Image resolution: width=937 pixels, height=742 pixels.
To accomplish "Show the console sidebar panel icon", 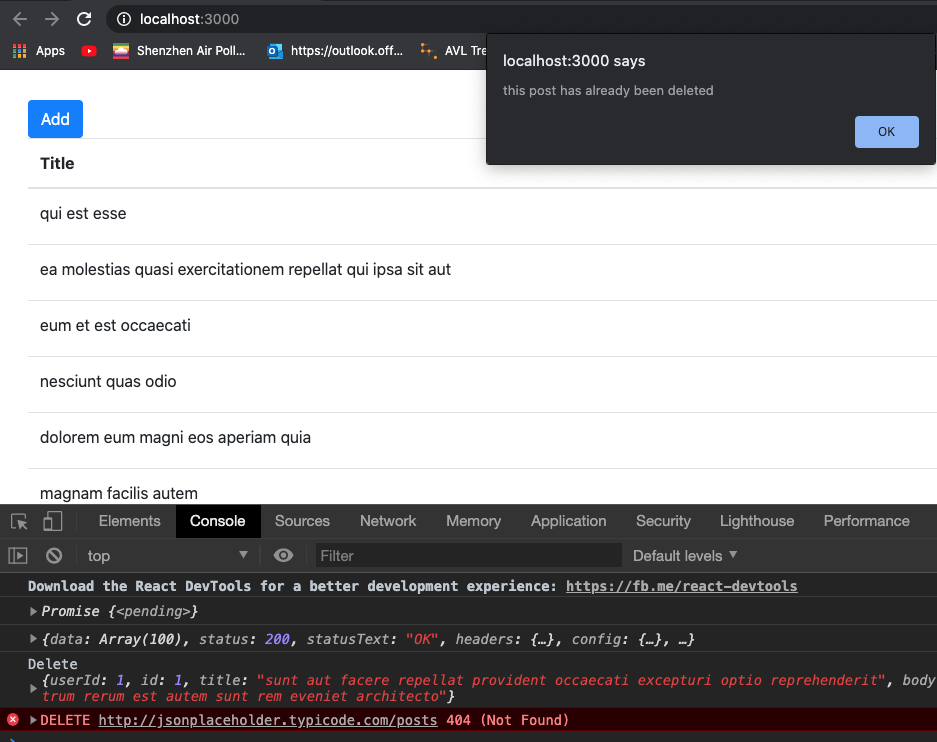I will 18,555.
